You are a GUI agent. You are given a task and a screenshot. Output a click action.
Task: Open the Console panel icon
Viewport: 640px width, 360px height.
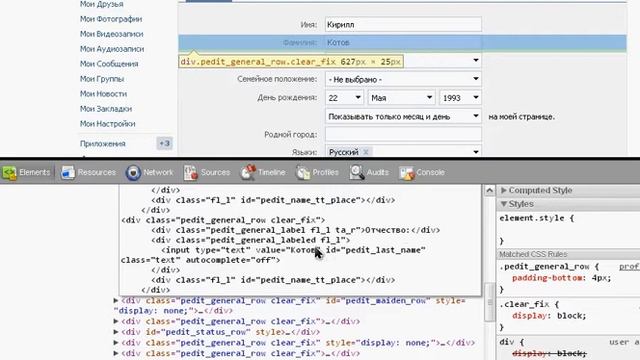pyautogui.click(x=407, y=173)
